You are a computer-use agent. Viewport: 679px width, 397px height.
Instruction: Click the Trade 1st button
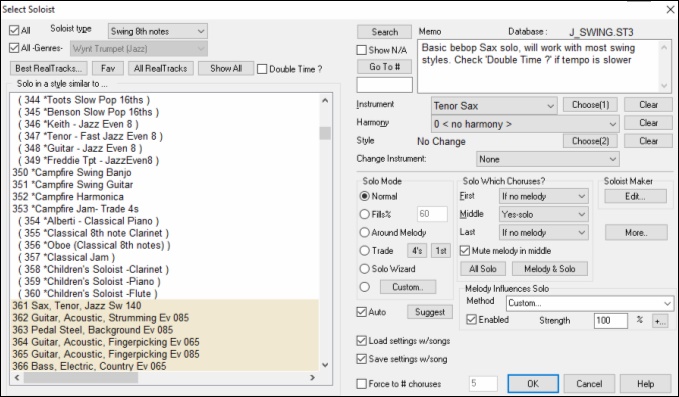[x=441, y=251]
